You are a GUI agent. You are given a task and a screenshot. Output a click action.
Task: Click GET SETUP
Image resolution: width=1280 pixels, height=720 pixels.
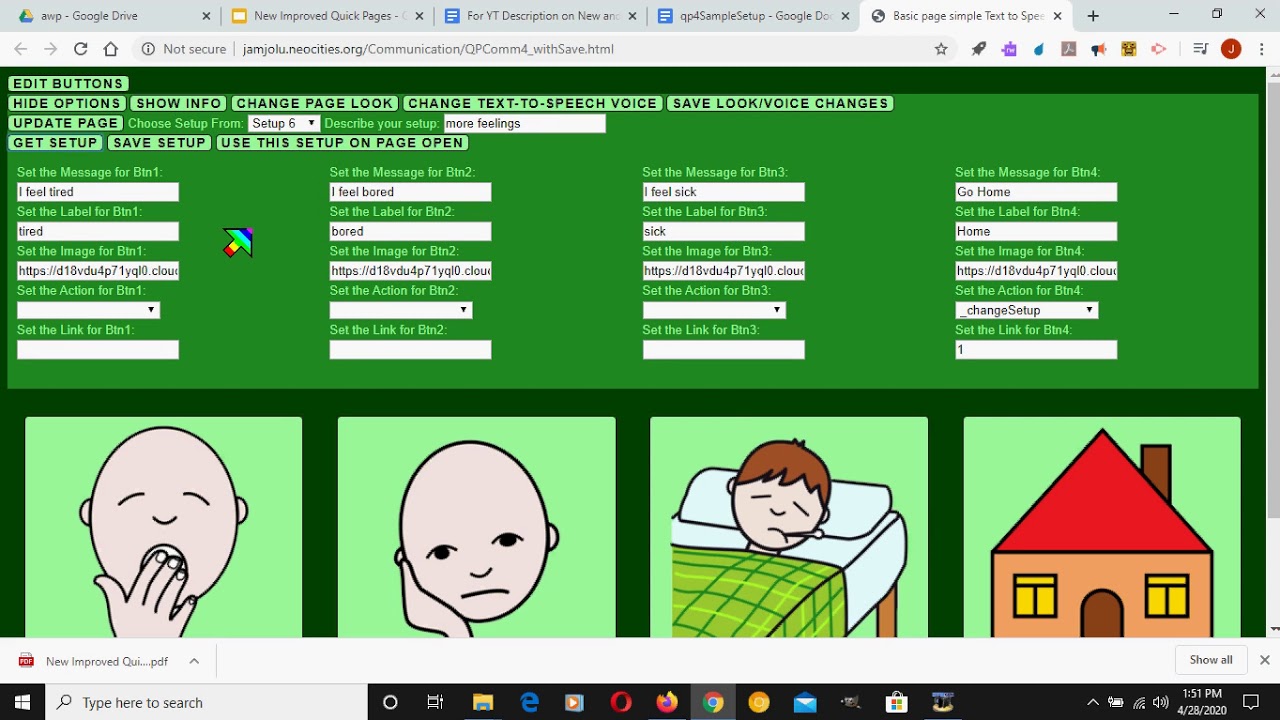pos(55,143)
